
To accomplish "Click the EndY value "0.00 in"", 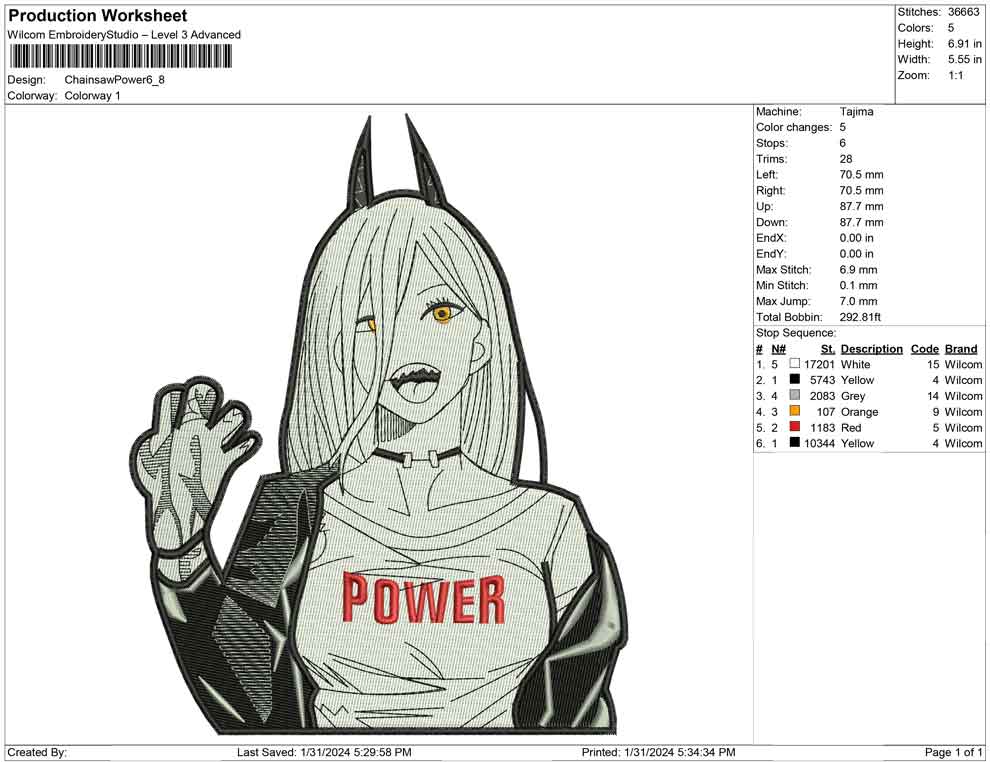I will coord(856,254).
